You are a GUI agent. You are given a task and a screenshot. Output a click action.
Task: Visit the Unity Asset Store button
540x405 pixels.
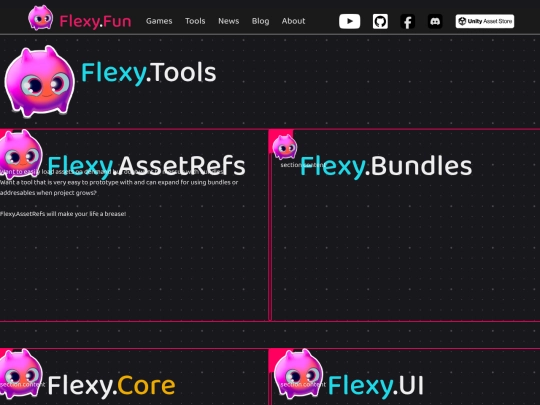pyautogui.click(x=485, y=21)
